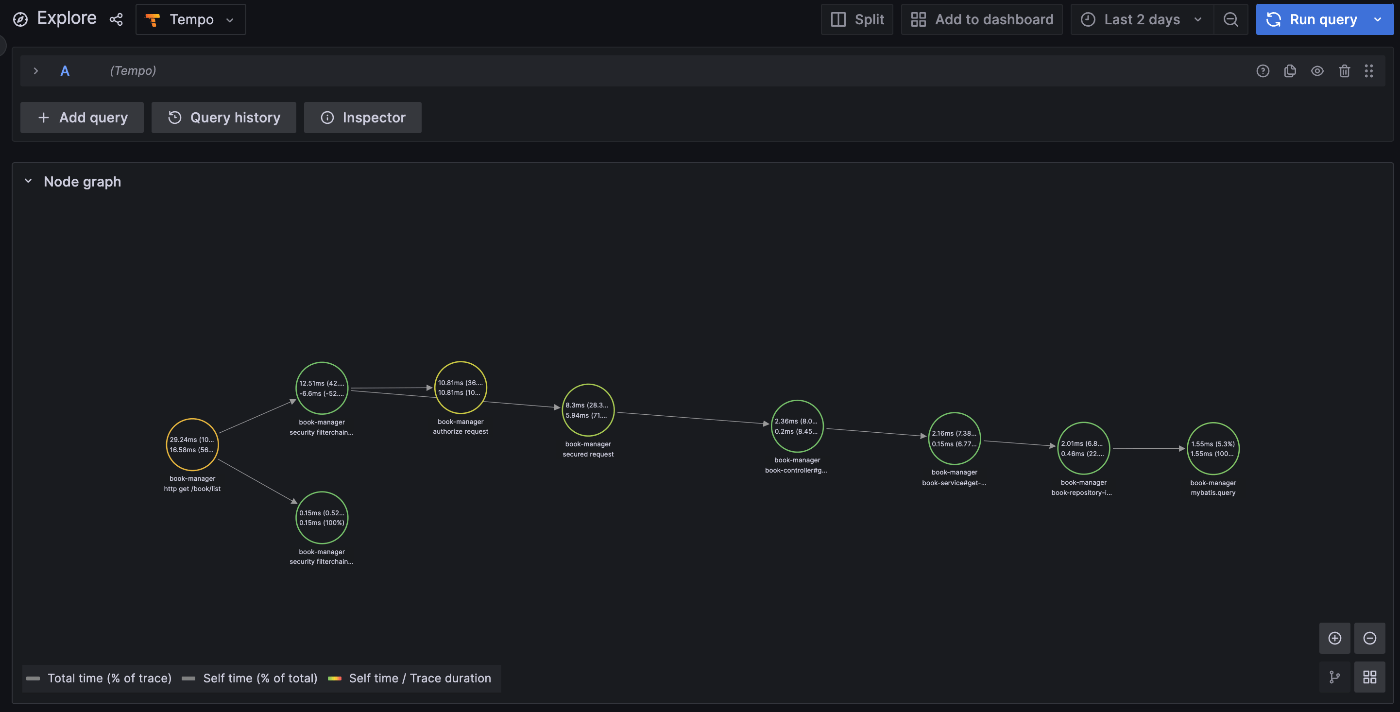Click the Node graph panel title
Screen dimensions: 1400x712
82,181
